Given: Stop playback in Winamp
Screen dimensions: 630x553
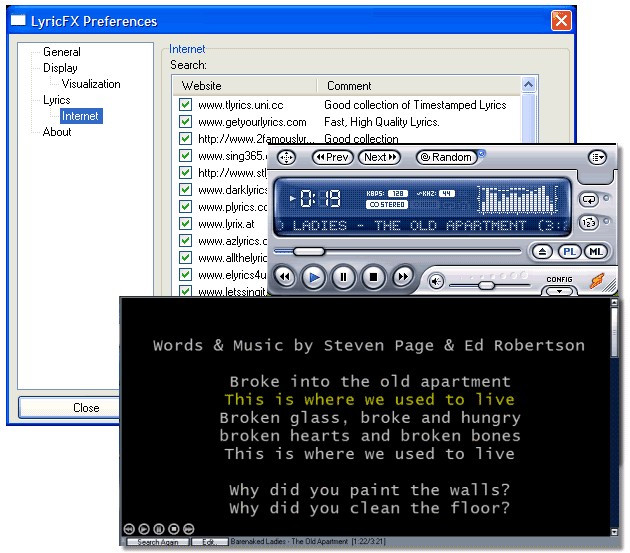Looking at the screenshot, I should click(373, 277).
